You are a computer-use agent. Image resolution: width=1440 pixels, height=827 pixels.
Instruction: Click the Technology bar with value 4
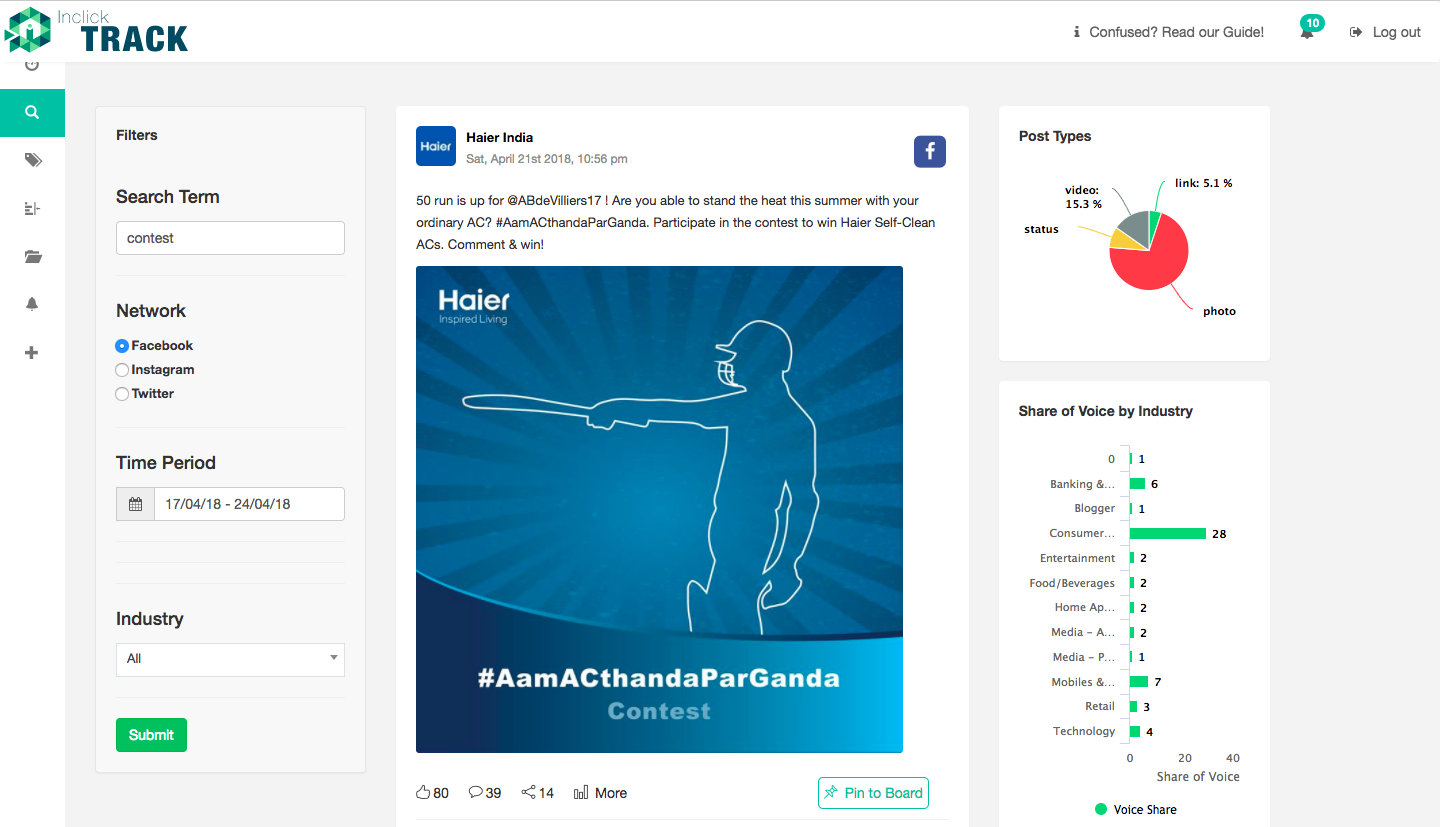pyautogui.click(x=1135, y=731)
